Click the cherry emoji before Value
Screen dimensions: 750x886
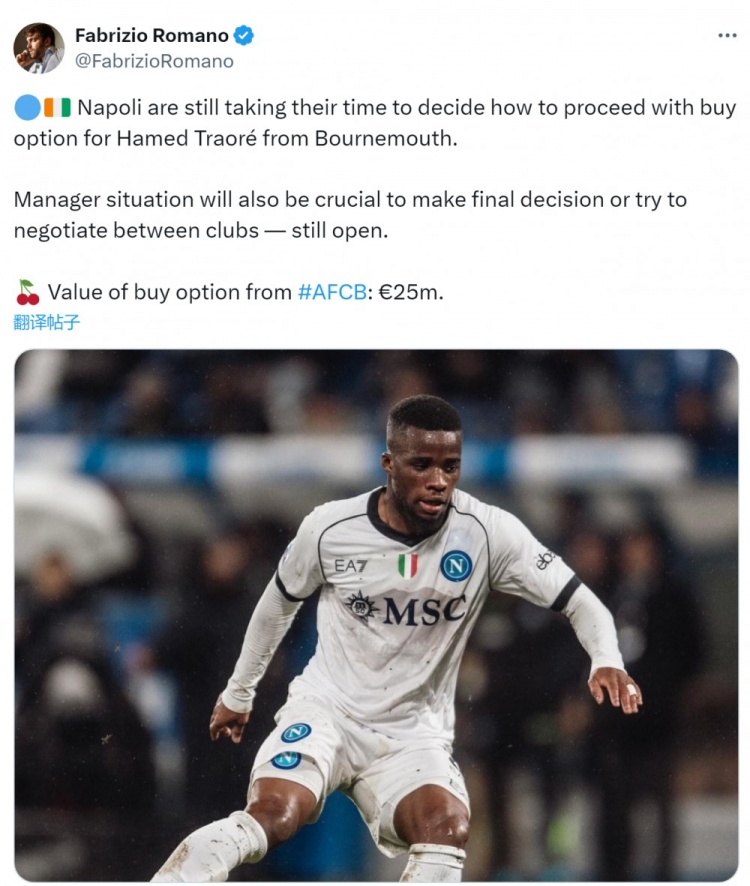click(27, 292)
